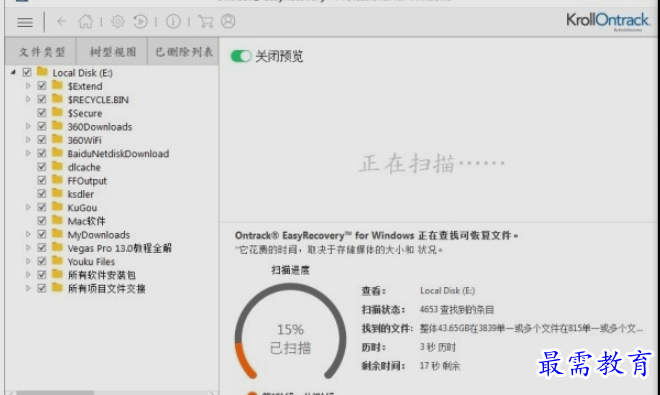The image size is (660, 395).
Task: Return to the home screen icon
Action: point(86,21)
